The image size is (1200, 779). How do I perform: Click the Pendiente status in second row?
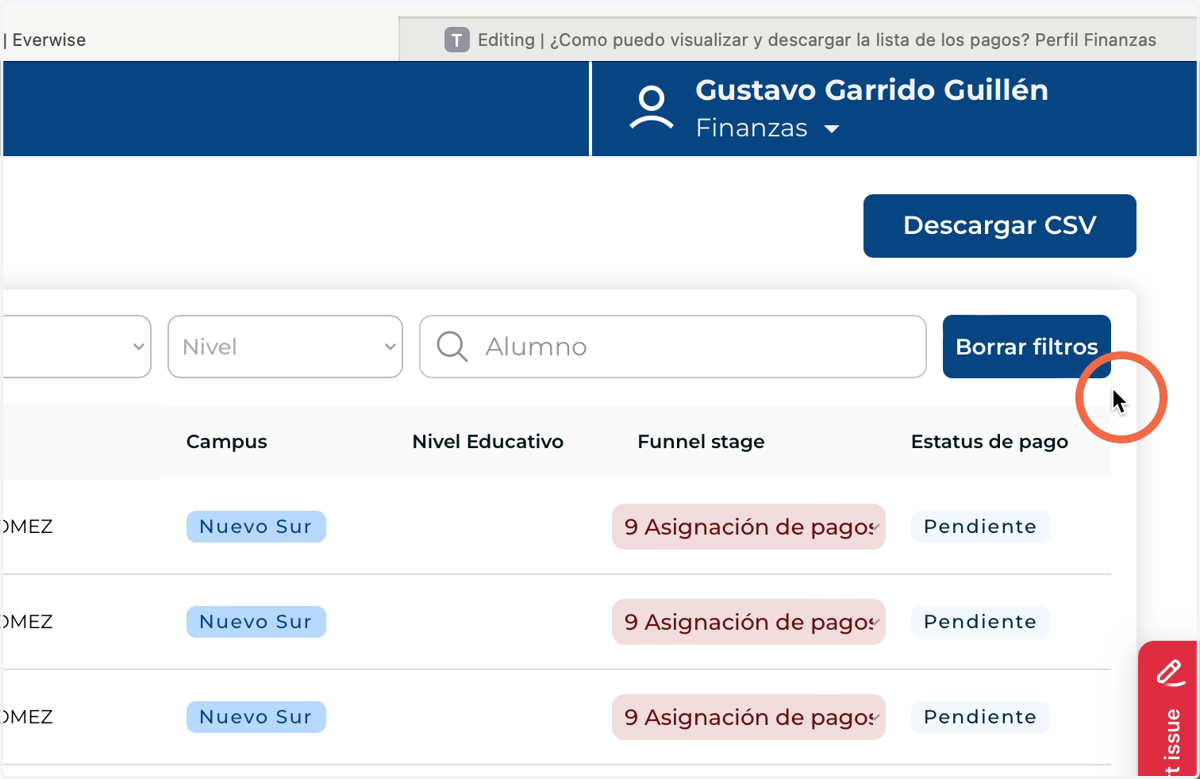[980, 621]
